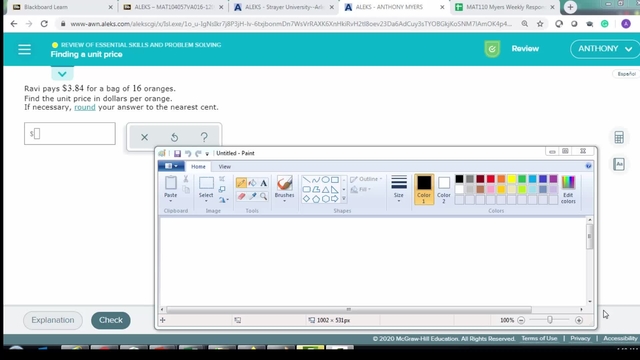Open the Privacy footer link

point(580,338)
